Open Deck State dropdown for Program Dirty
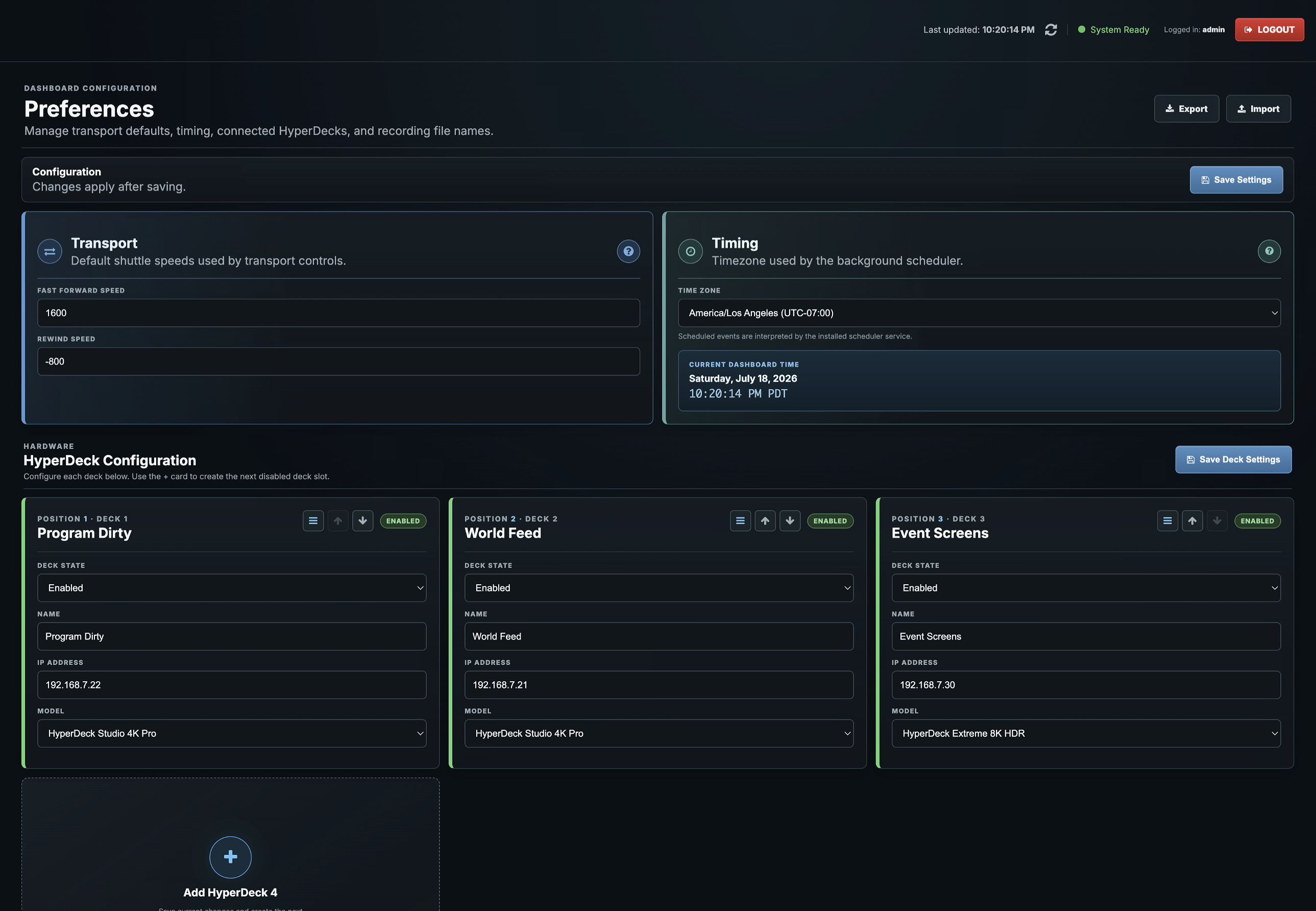 click(232, 588)
